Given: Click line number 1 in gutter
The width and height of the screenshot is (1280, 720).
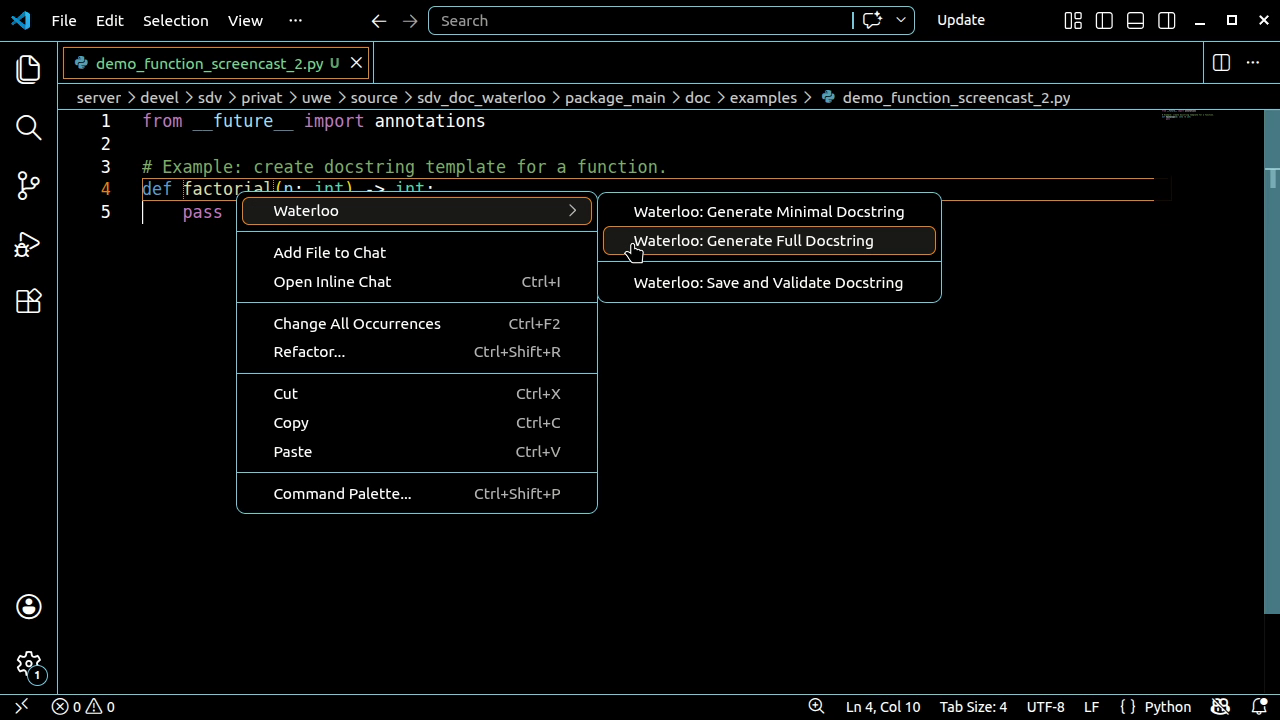Looking at the screenshot, I should [105, 121].
